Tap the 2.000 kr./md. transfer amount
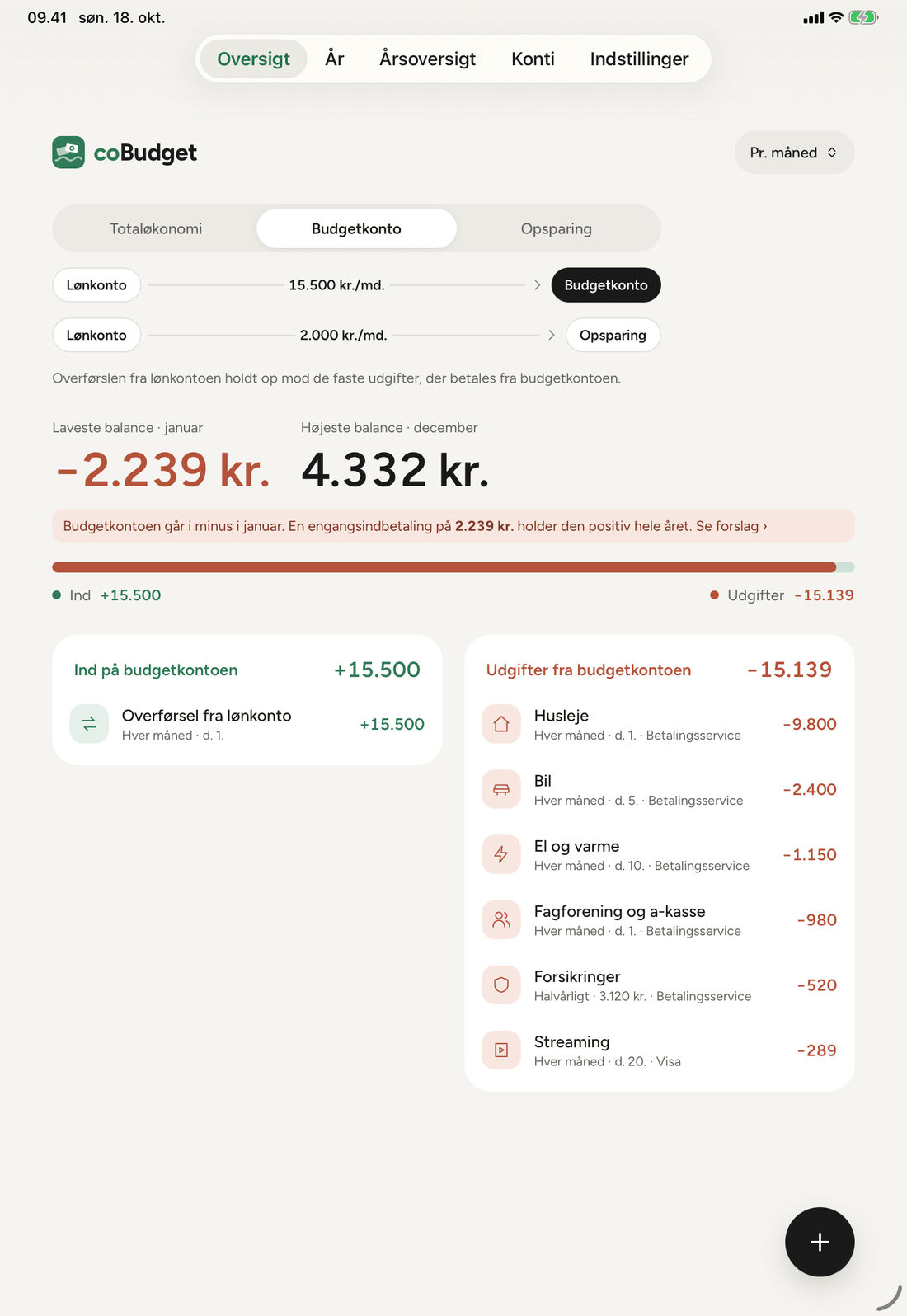This screenshot has width=907, height=1316. point(343,335)
